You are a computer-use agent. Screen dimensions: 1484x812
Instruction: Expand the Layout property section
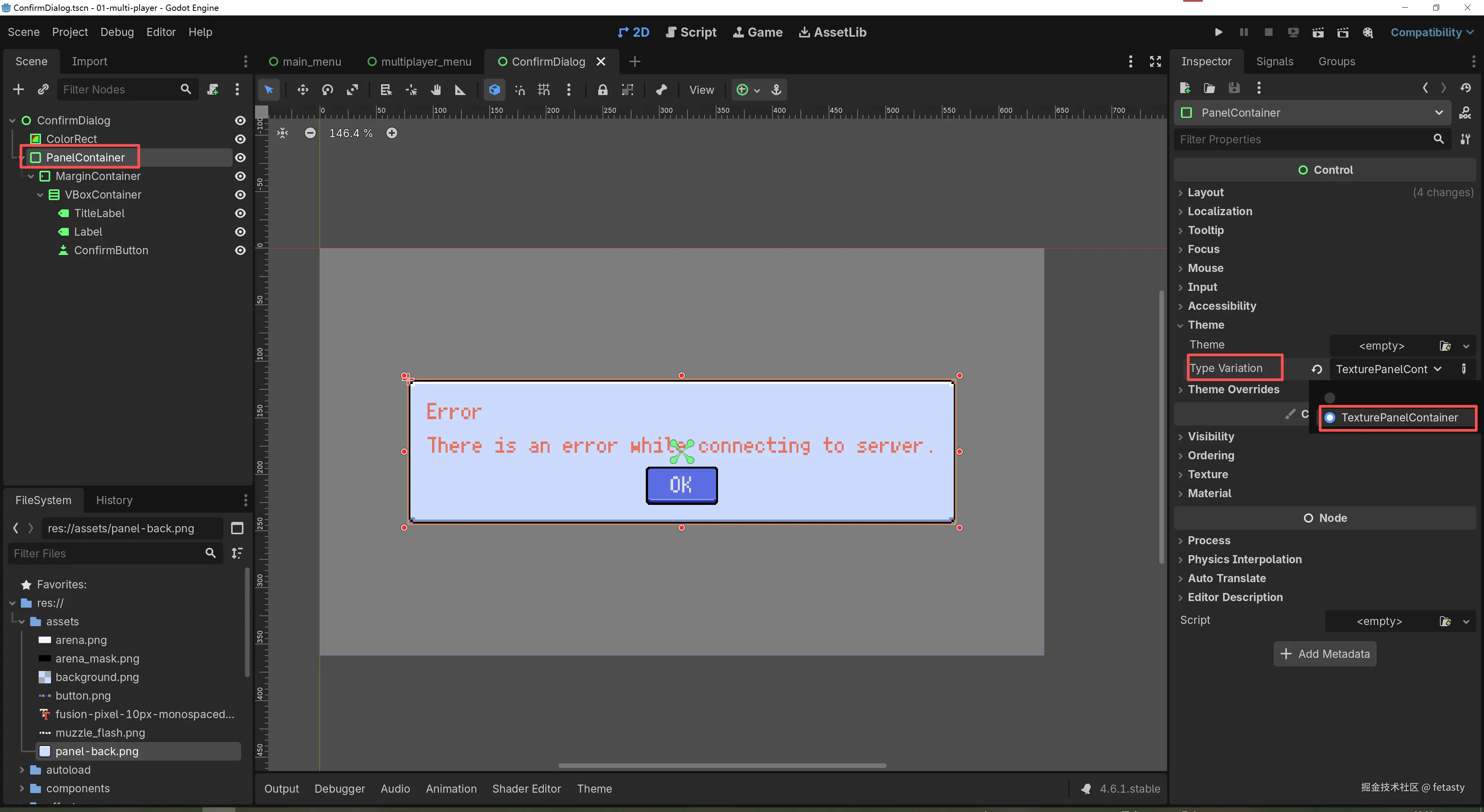tap(1205, 192)
